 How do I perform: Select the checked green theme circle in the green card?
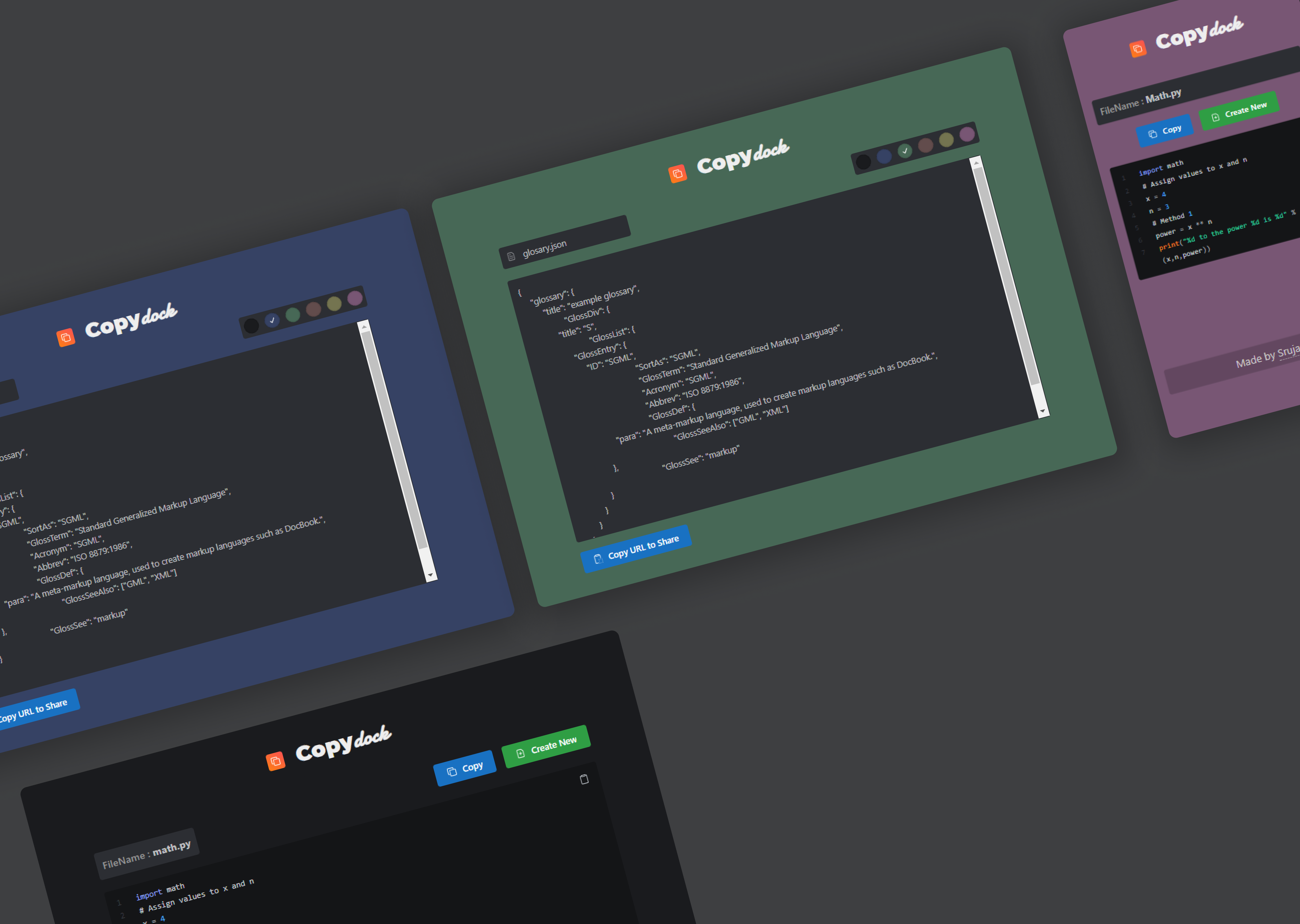point(905,151)
